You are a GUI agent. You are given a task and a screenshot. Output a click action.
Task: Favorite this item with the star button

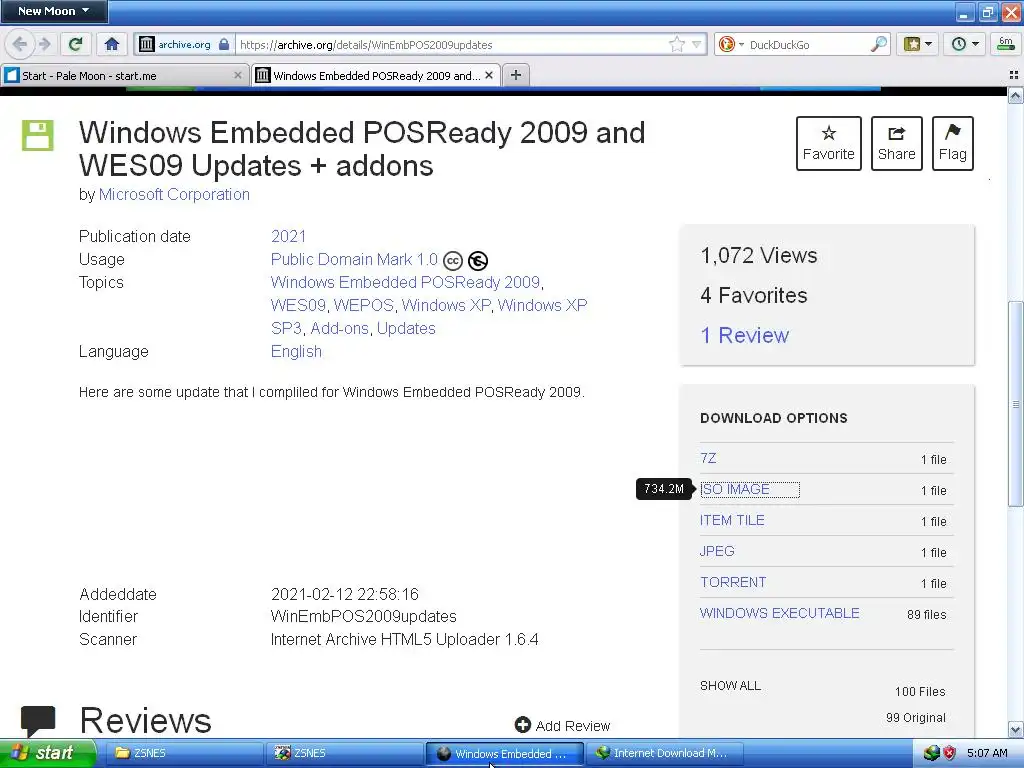(x=829, y=143)
